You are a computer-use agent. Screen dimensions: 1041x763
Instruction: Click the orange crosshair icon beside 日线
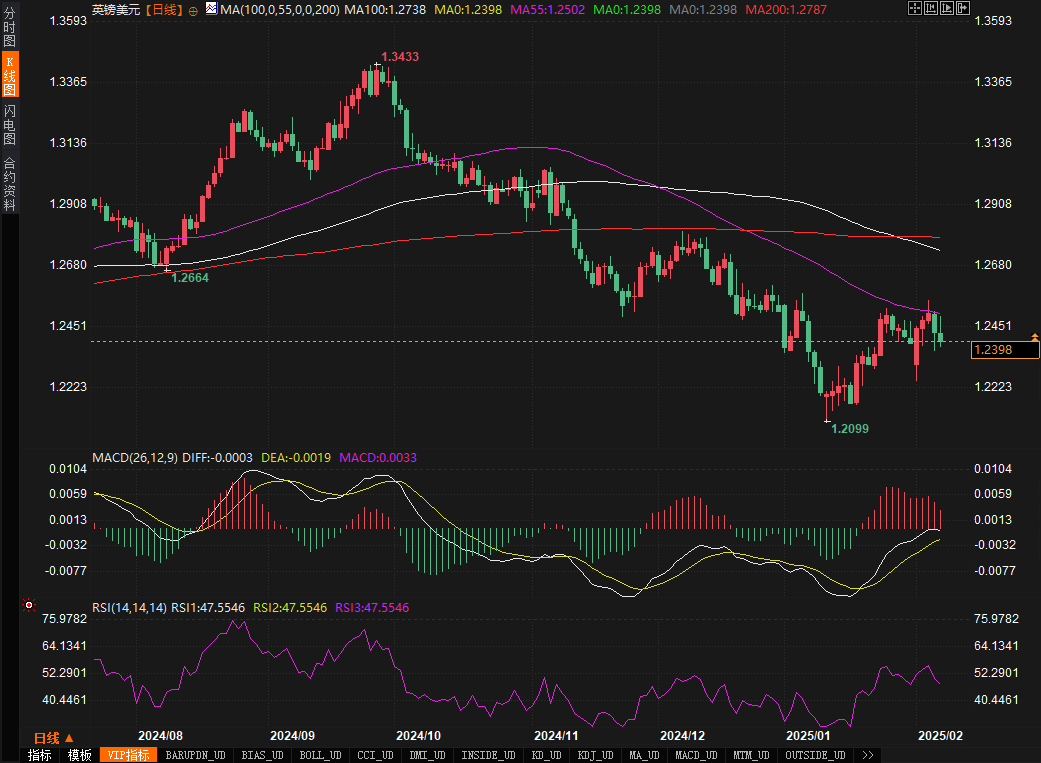pos(193,10)
